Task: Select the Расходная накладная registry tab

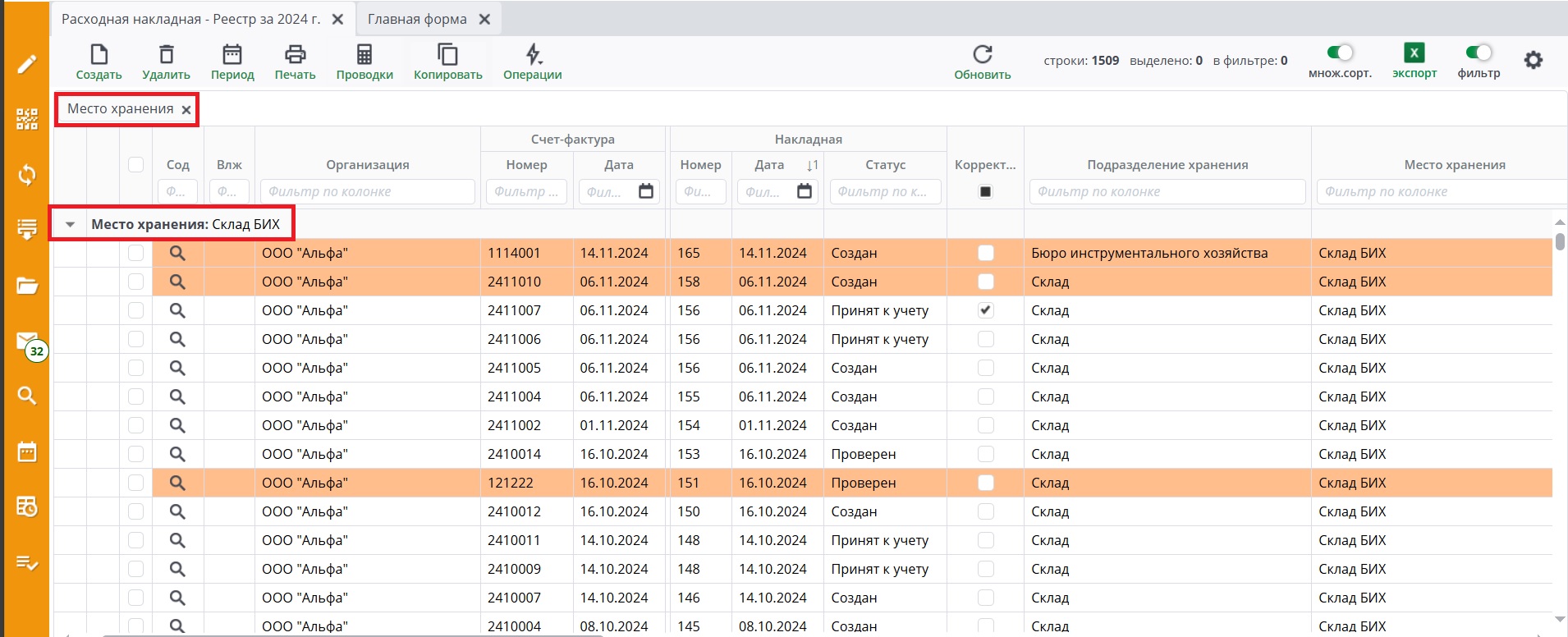Action: tap(190, 19)
